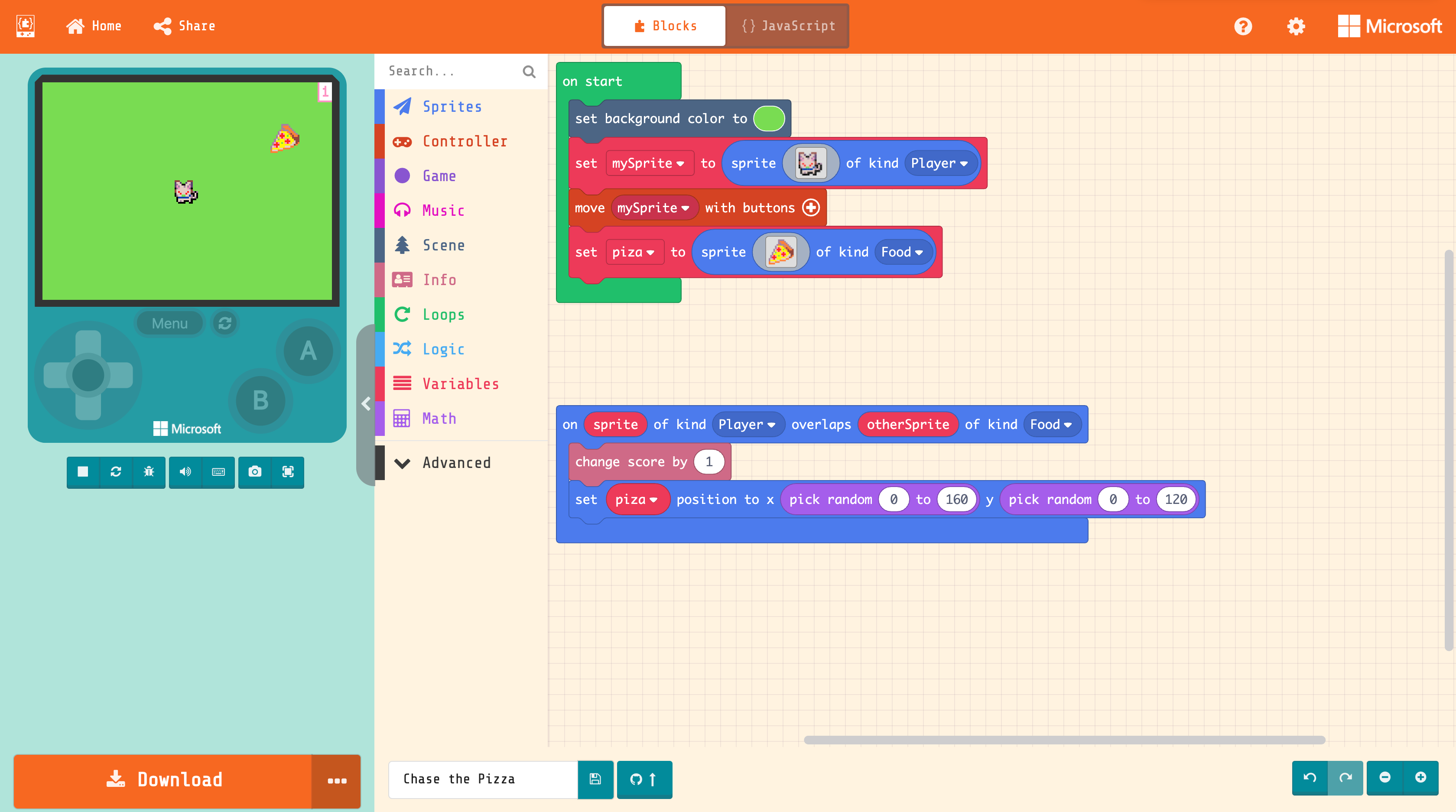
Task: Expand the Advanced section
Action: 456,462
